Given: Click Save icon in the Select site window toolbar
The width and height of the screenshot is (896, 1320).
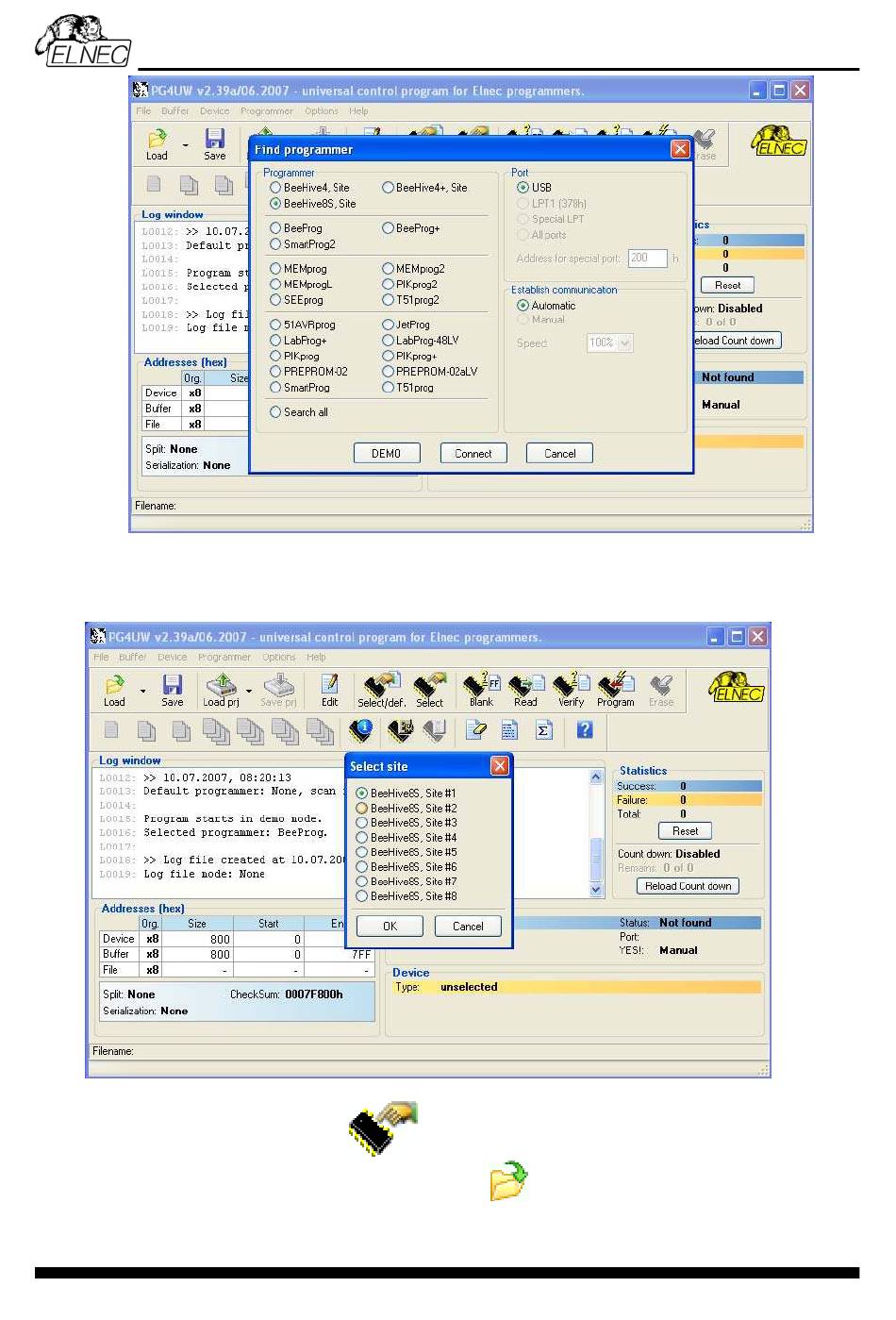Looking at the screenshot, I should point(173,690).
